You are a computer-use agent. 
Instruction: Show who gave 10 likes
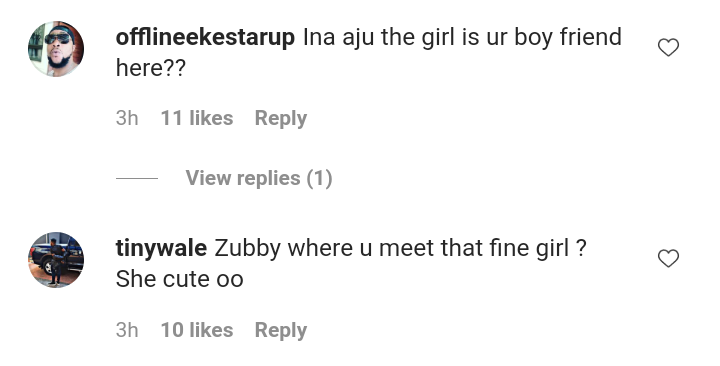[197, 330]
